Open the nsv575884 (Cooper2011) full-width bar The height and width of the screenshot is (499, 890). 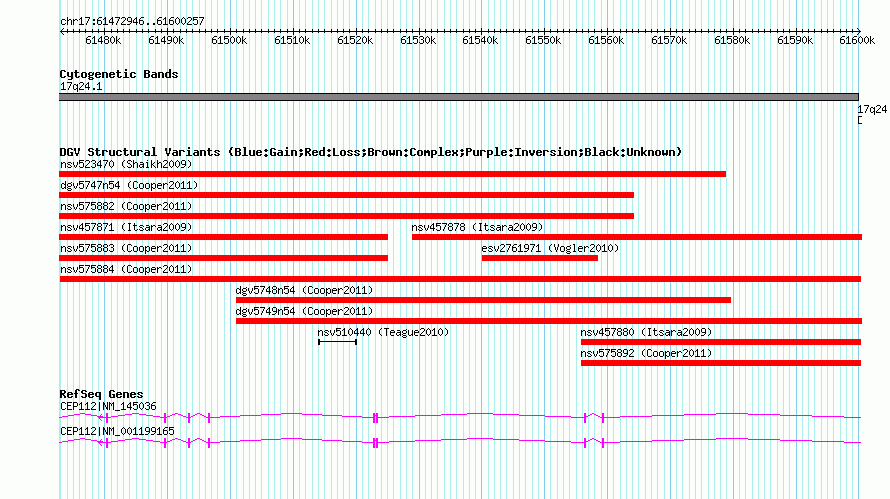coord(460,279)
